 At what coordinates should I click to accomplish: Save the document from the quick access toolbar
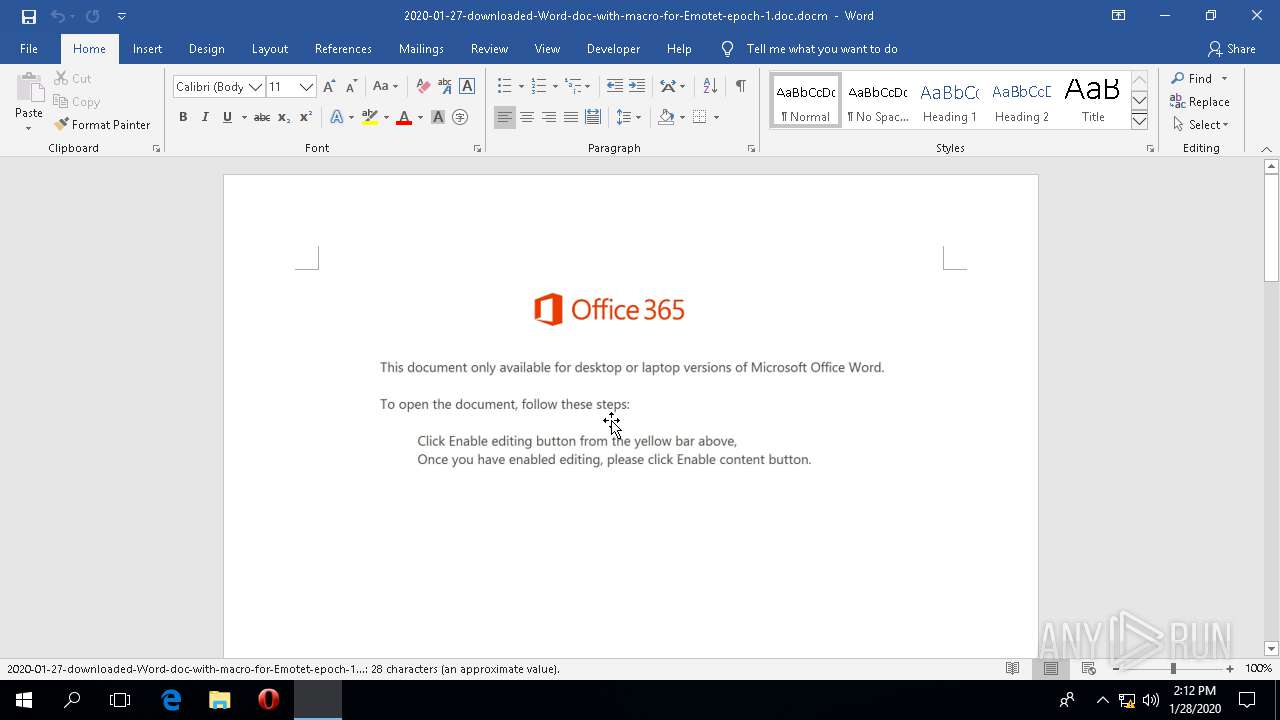click(29, 16)
